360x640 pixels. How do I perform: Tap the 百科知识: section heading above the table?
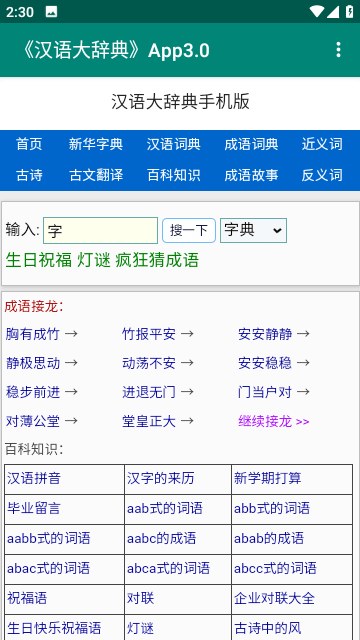coord(34,449)
